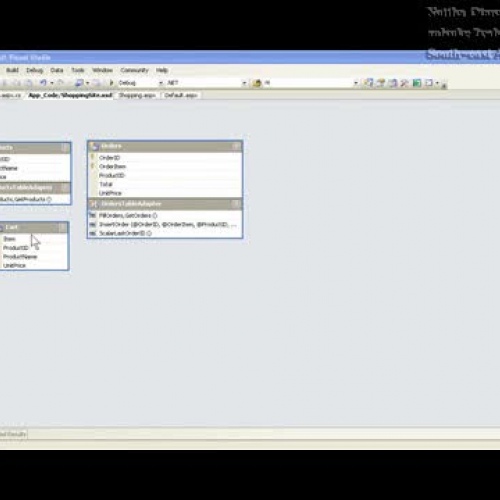Select the UnitPrice column in Orders table
Image resolution: width=500 pixels, height=500 pixels.
click(165, 193)
